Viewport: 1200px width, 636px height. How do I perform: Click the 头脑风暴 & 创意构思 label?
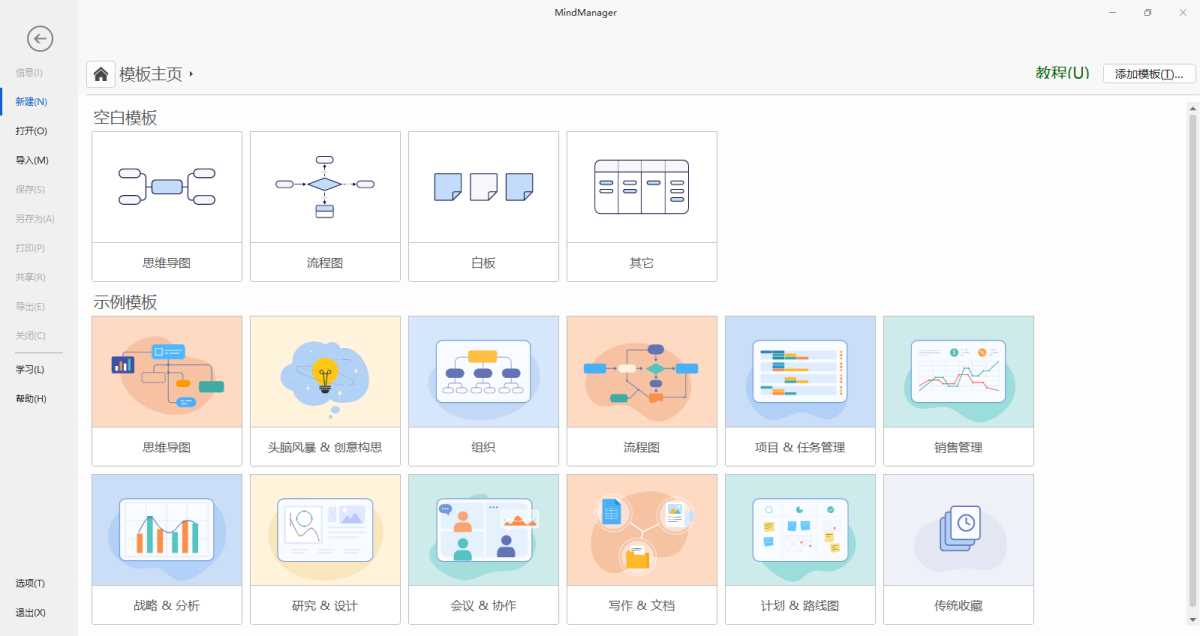325,447
